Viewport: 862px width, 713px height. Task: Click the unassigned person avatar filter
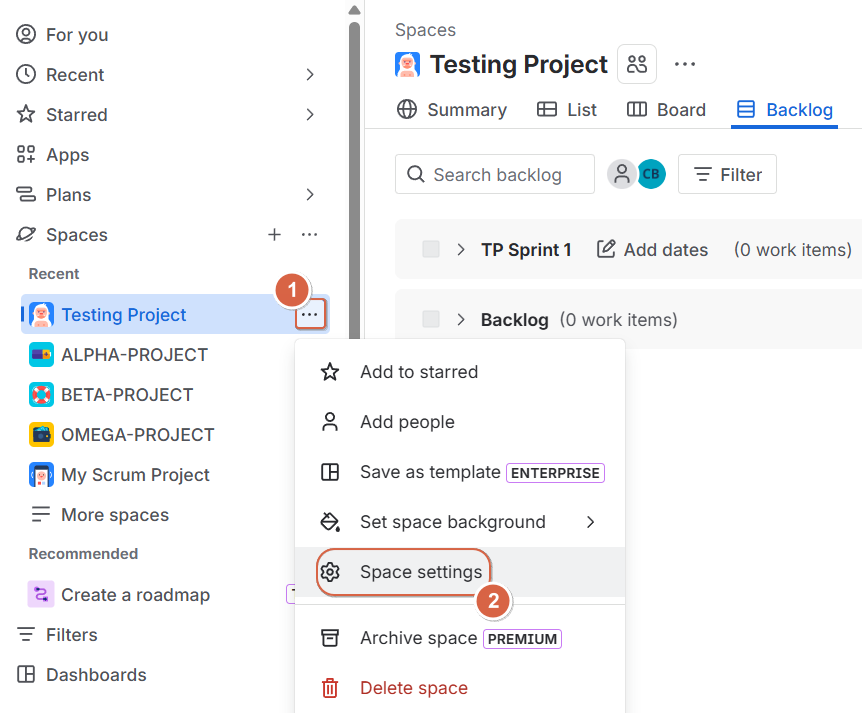coord(621,174)
